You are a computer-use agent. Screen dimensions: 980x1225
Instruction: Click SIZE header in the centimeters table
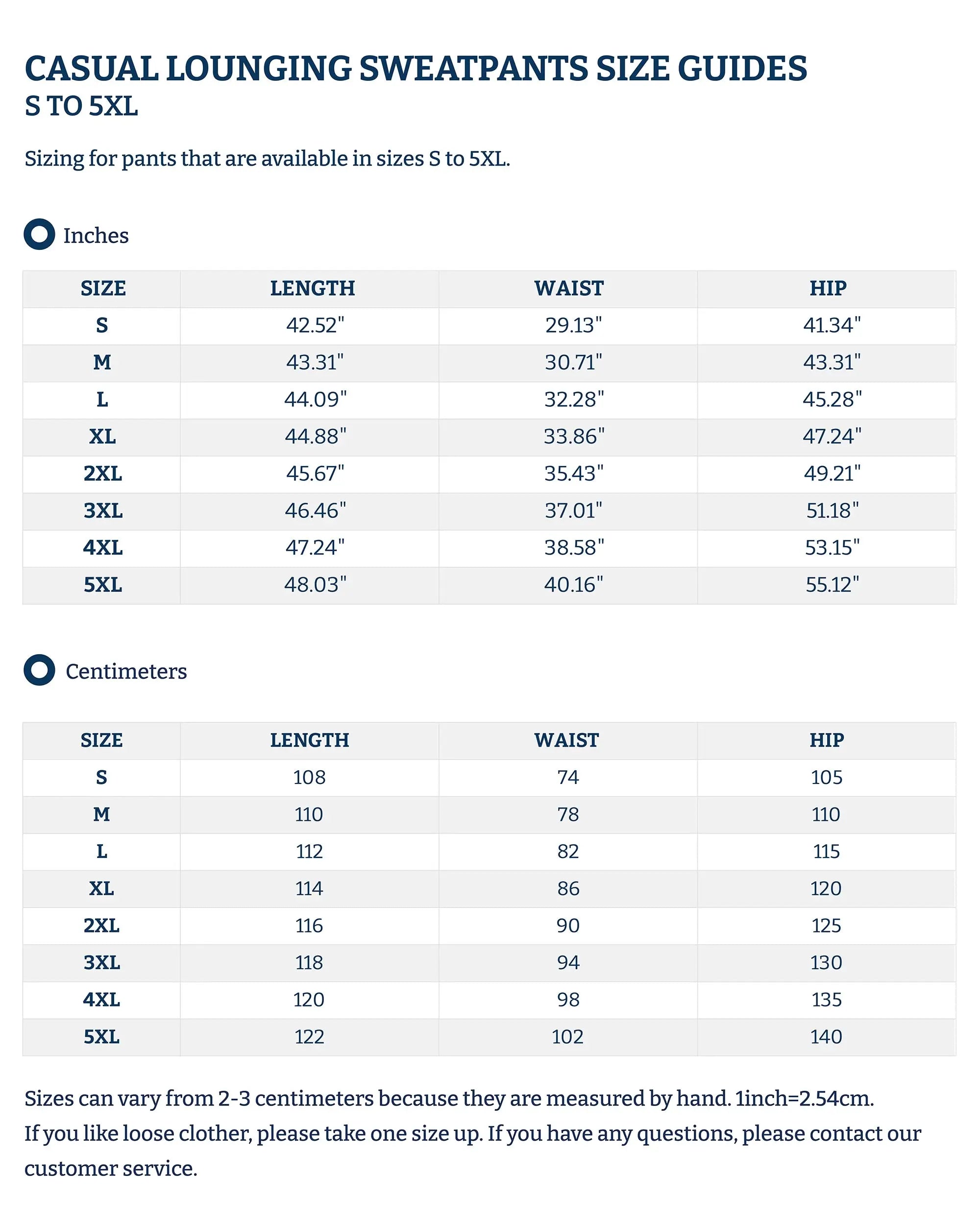tap(102, 740)
